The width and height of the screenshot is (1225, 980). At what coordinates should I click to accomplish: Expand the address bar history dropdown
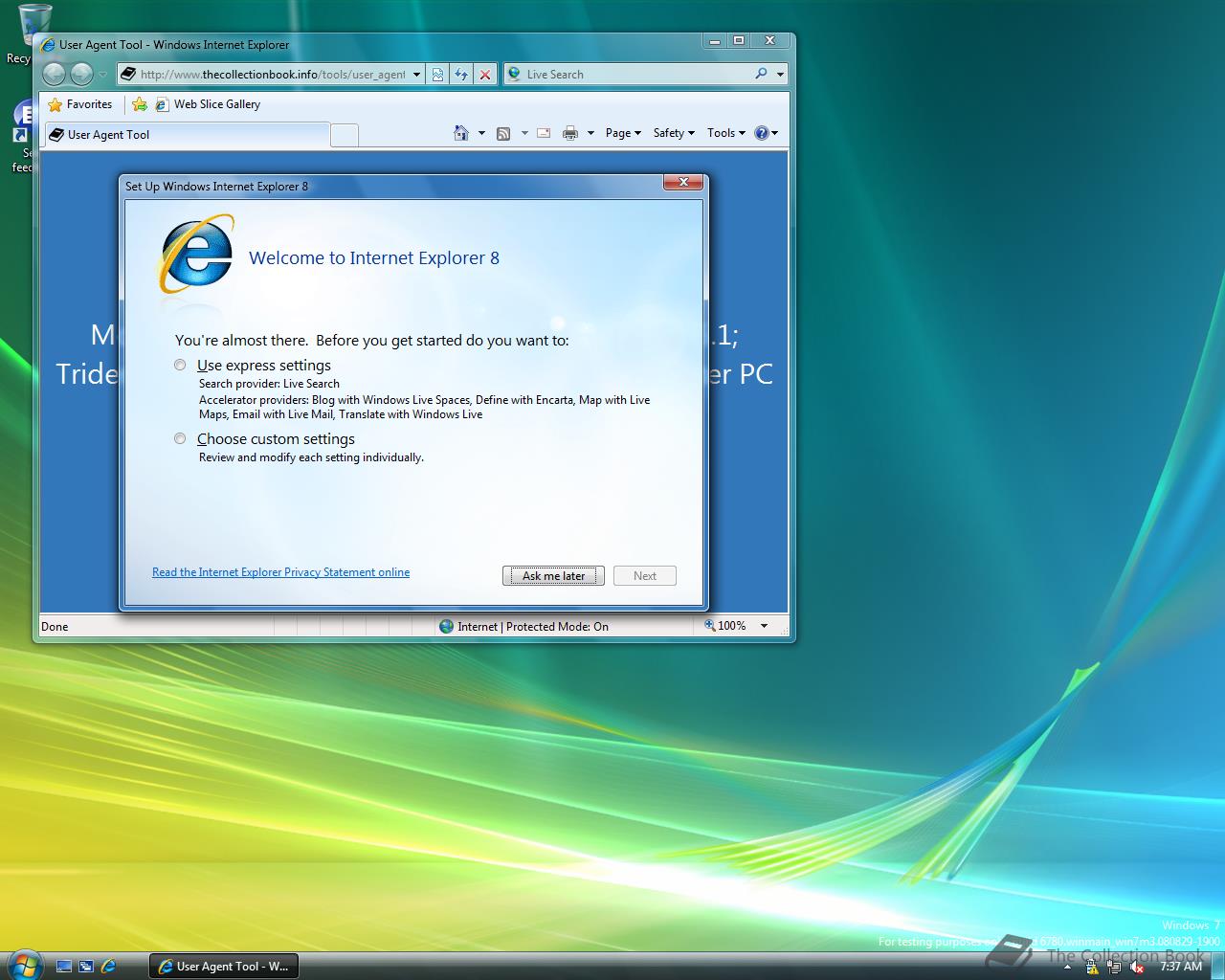417,75
